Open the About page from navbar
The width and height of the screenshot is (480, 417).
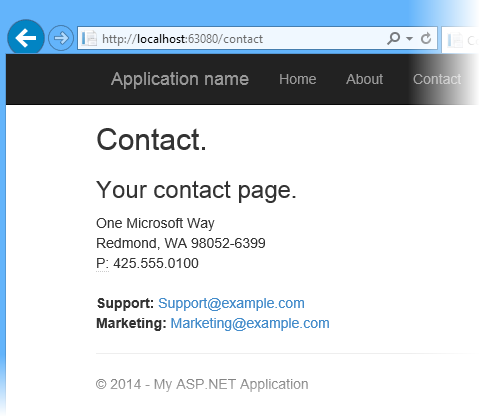click(364, 79)
